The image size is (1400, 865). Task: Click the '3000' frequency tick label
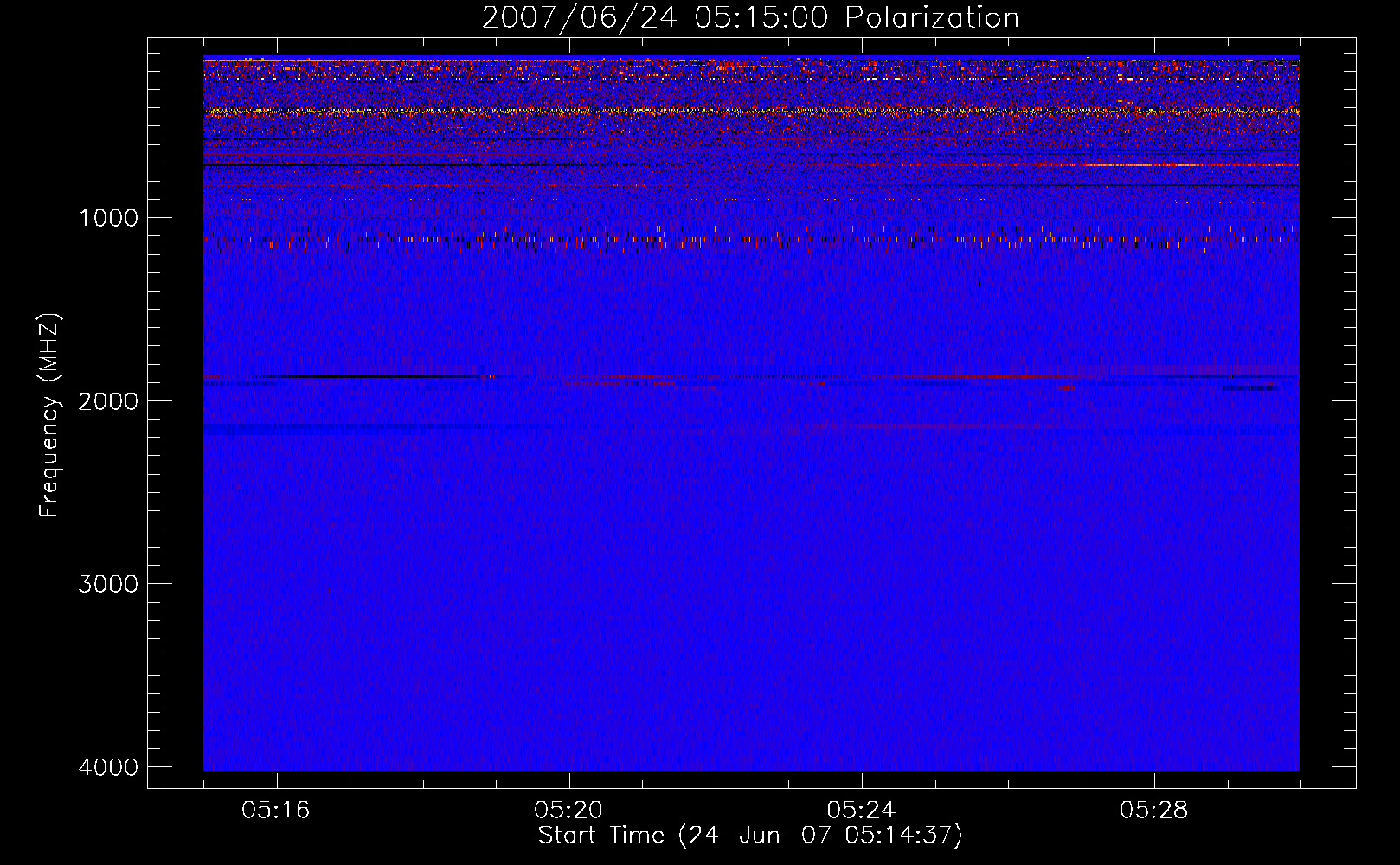108,584
